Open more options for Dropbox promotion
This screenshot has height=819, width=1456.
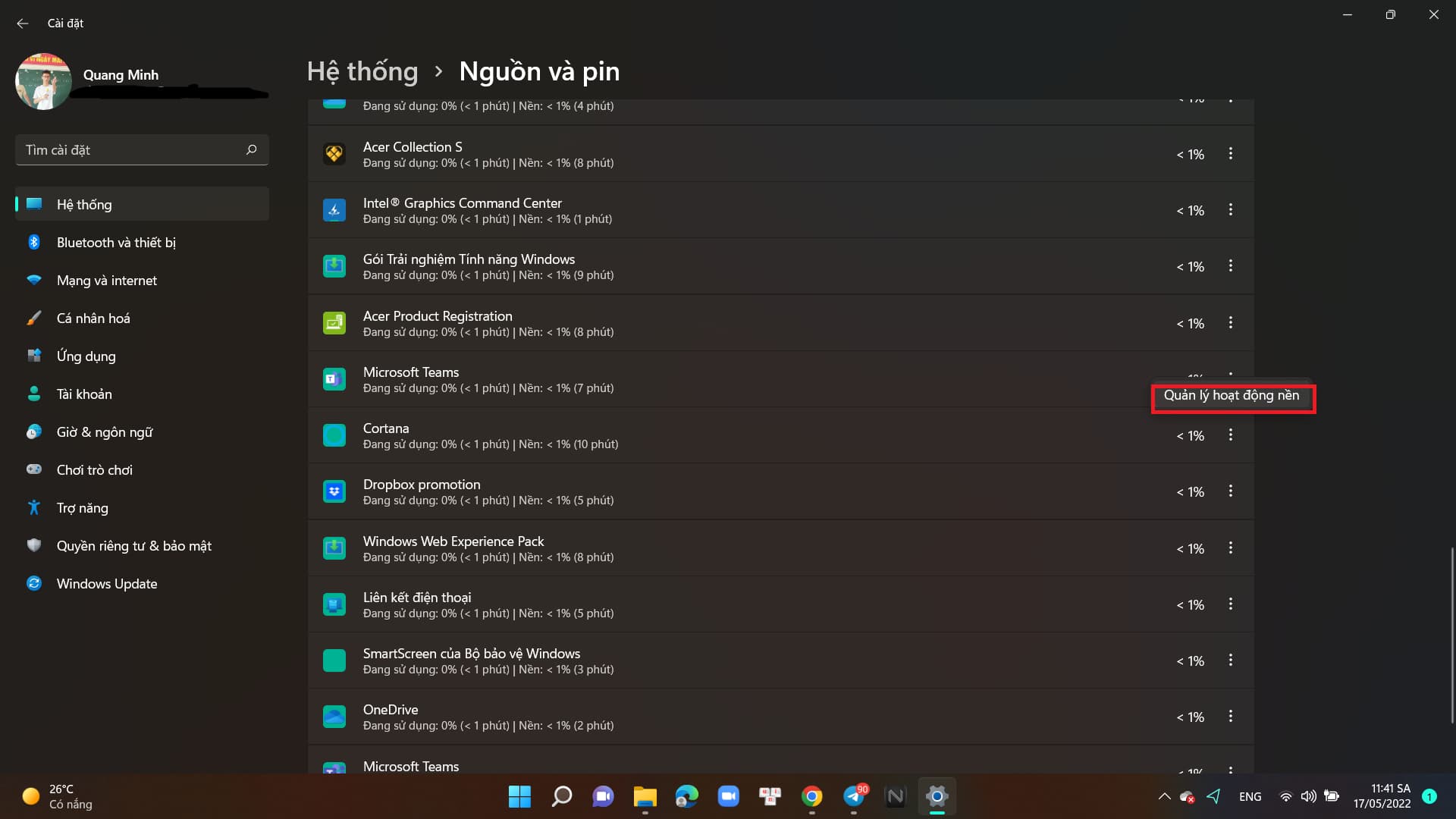coord(1230,491)
